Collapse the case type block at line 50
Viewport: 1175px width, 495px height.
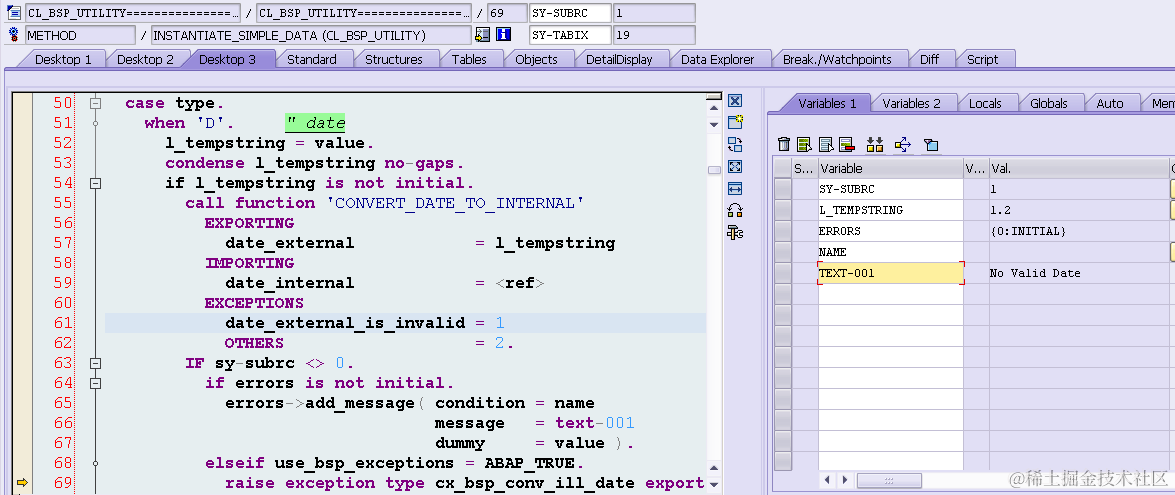[x=95, y=103]
